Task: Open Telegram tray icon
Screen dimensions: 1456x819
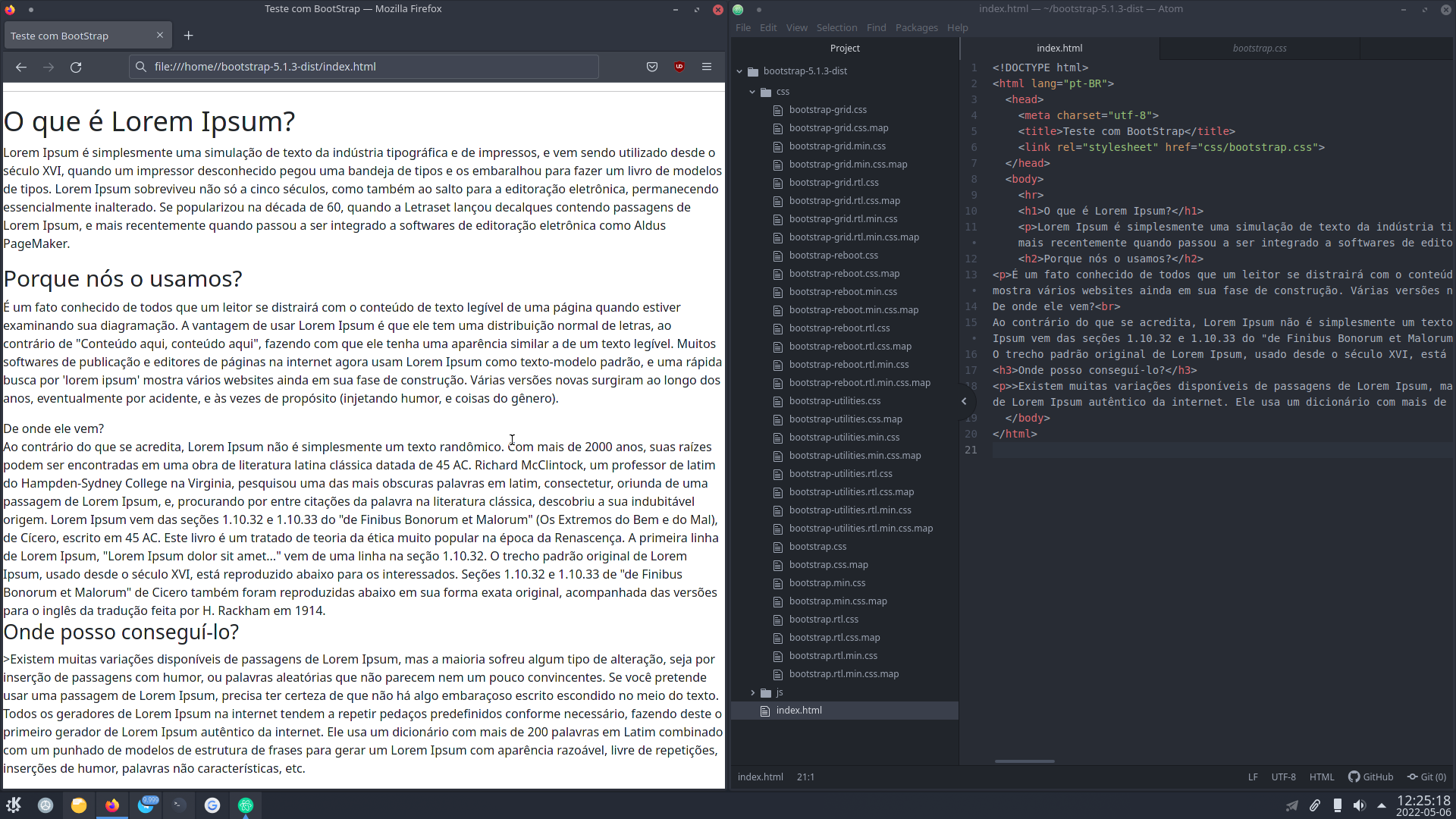Action: [x=1292, y=805]
